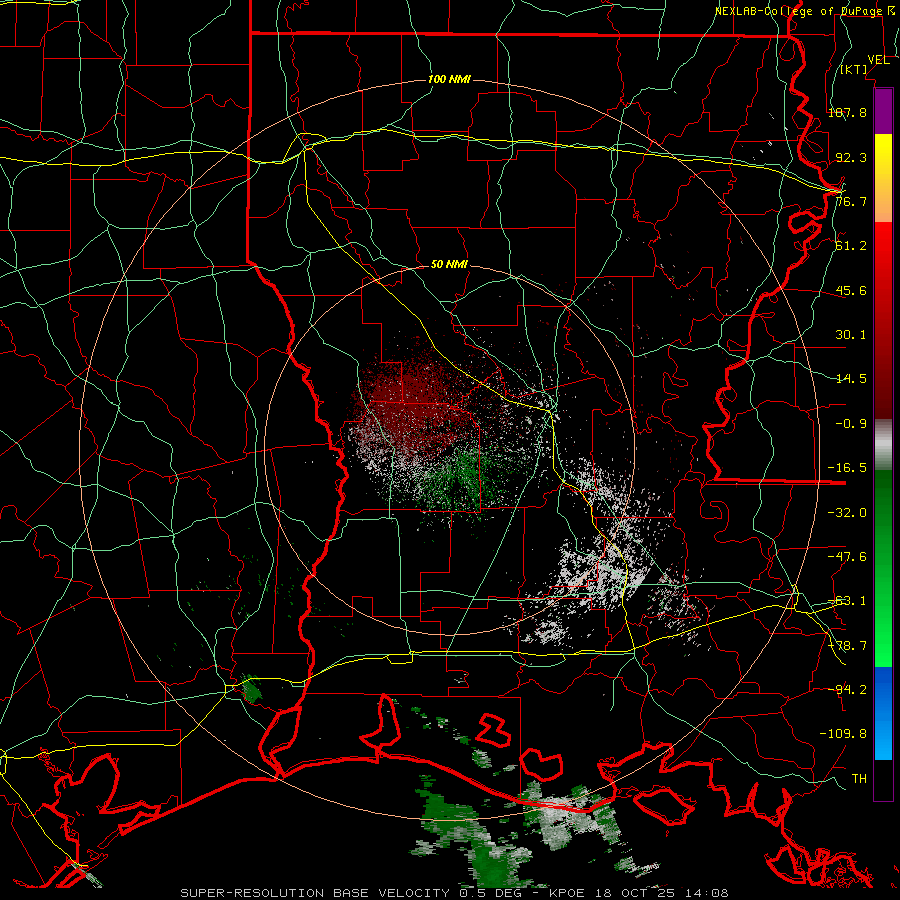
Task: Select the -47.6 scale value
Action: 847,557
